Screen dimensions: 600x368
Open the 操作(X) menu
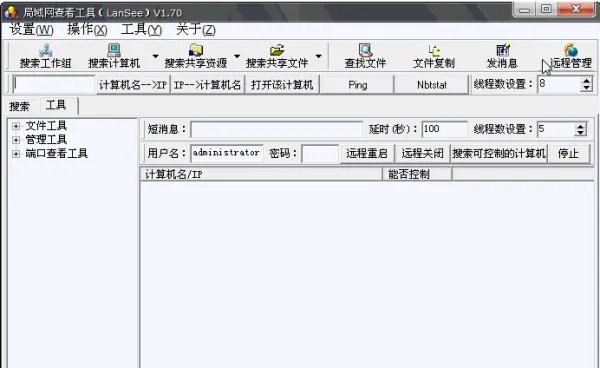(87, 29)
